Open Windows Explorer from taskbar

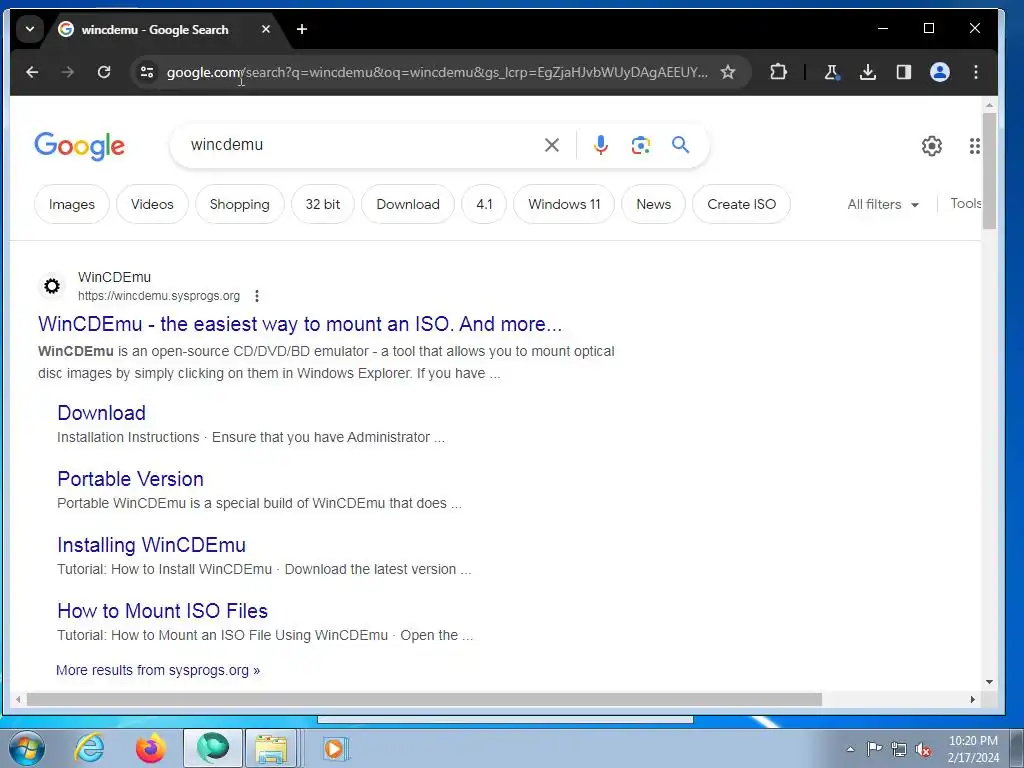271,748
